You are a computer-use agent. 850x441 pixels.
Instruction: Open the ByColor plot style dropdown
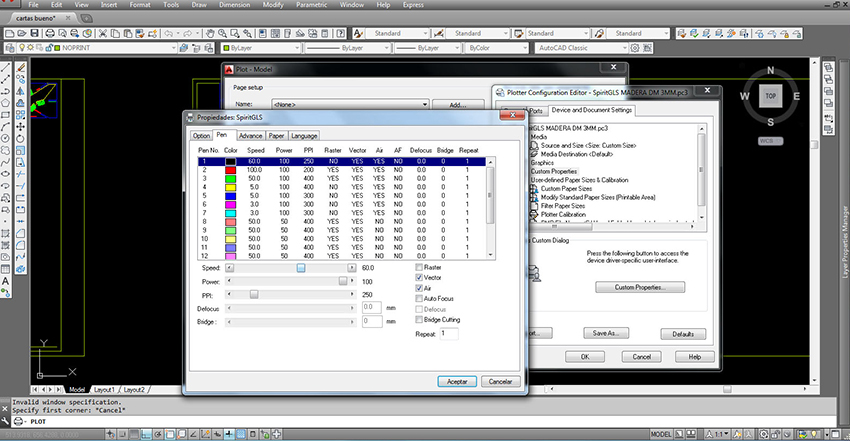click(524, 48)
